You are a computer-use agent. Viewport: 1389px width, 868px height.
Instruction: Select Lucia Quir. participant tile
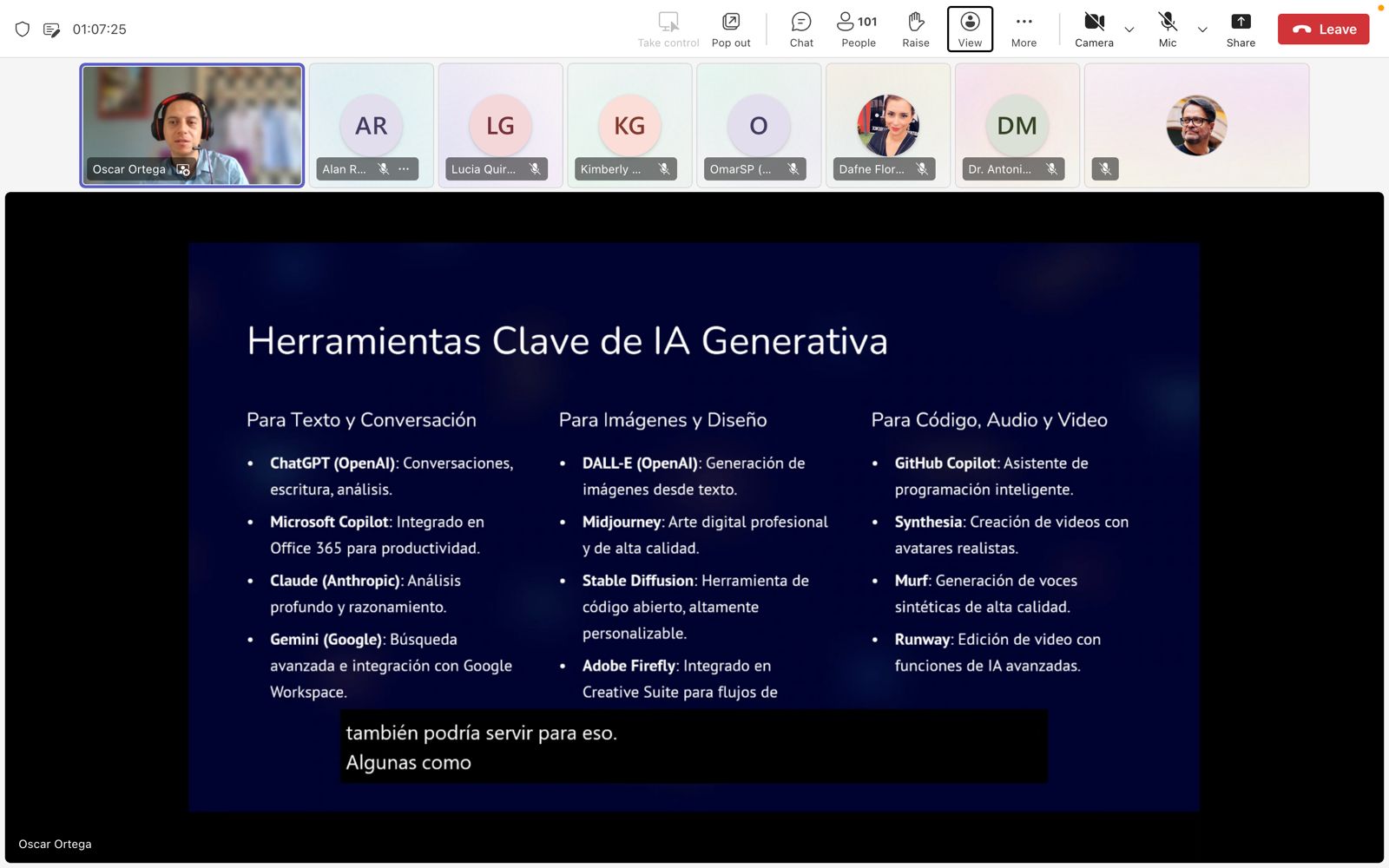[x=500, y=125]
